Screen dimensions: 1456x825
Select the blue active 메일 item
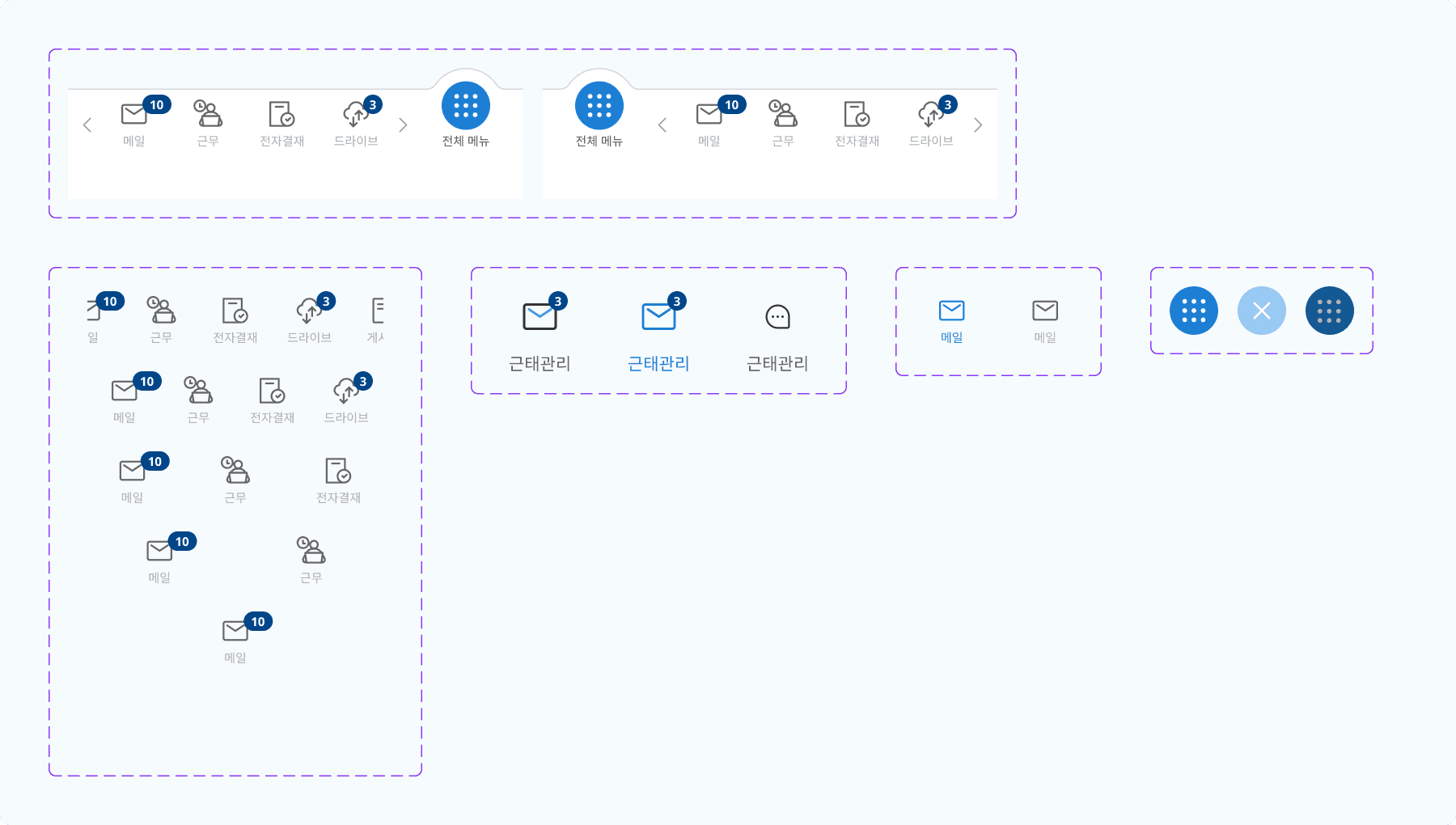click(x=952, y=321)
